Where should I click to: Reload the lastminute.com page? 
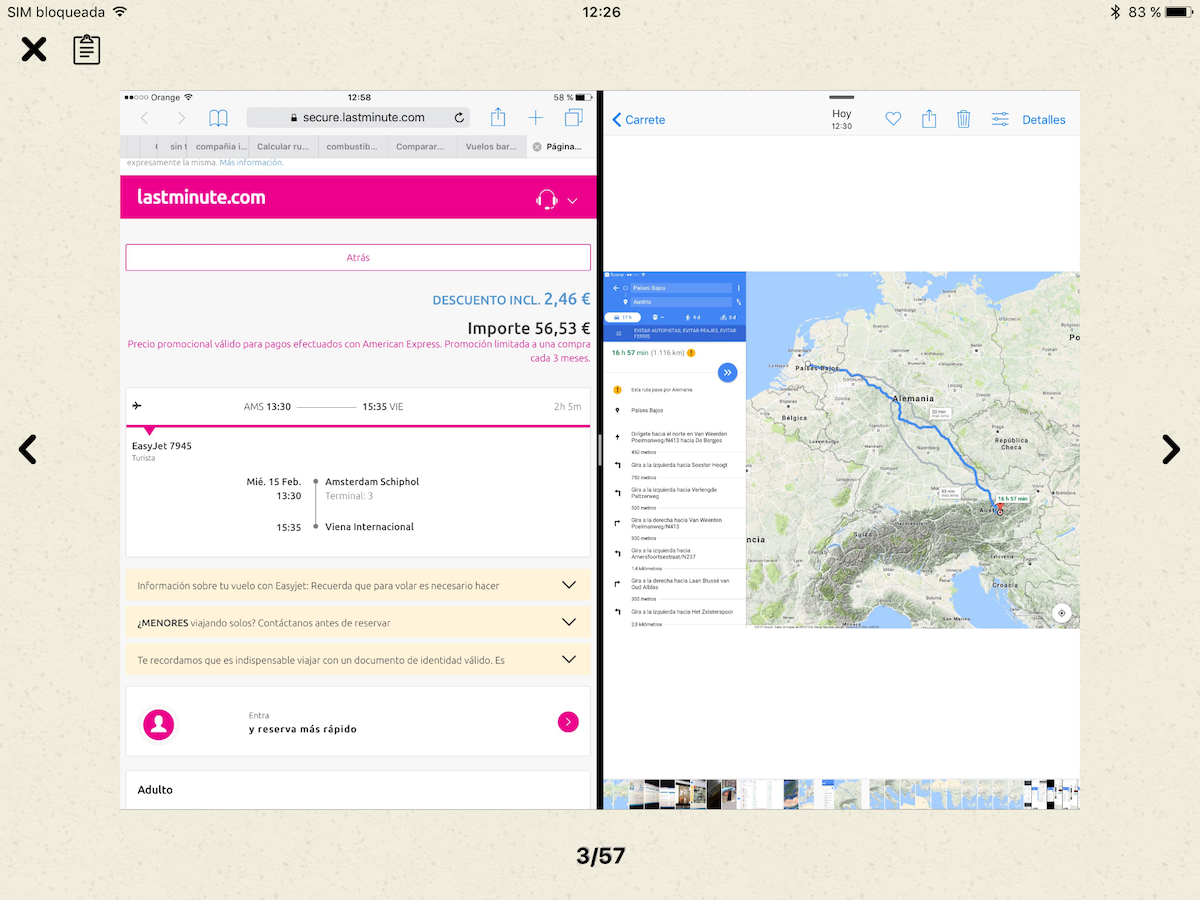[x=459, y=118]
